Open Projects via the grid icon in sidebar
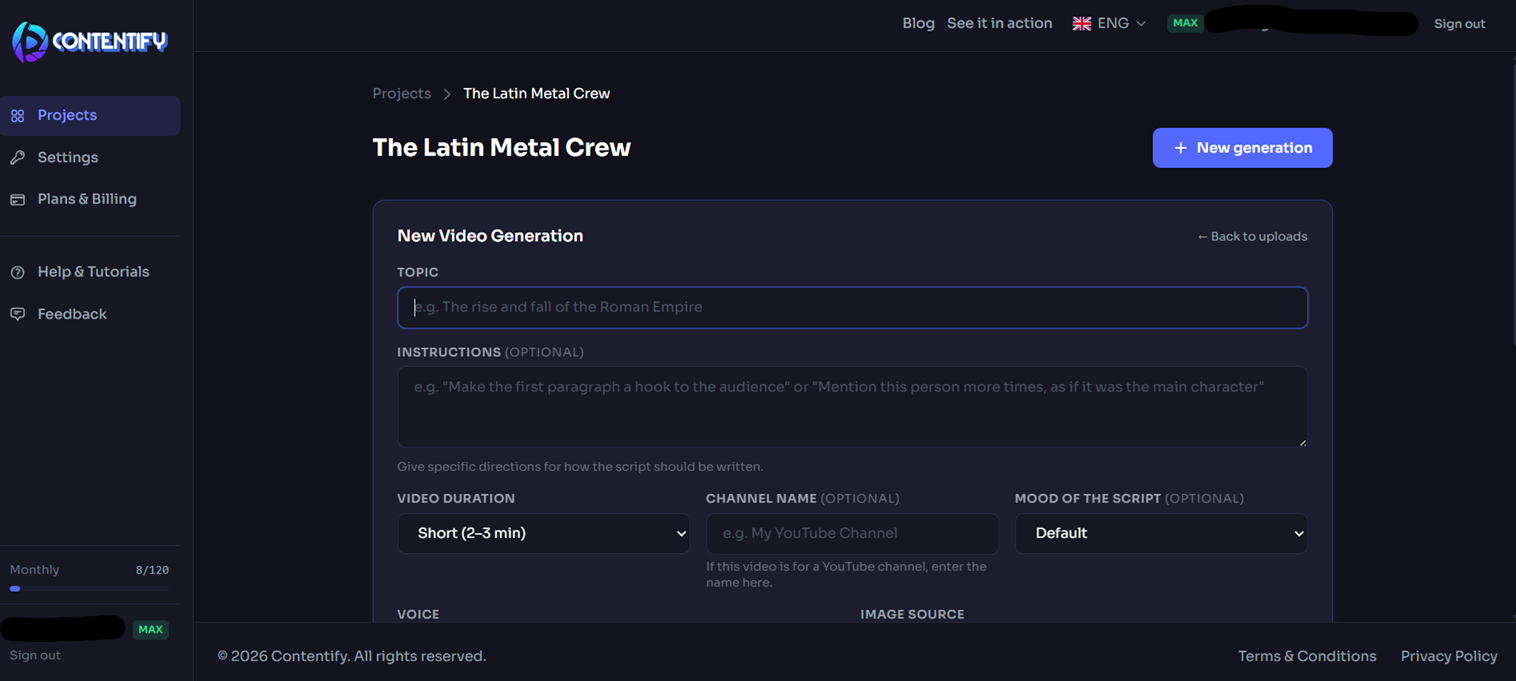The height and width of the screenshot is (681, 1516). 17,115
